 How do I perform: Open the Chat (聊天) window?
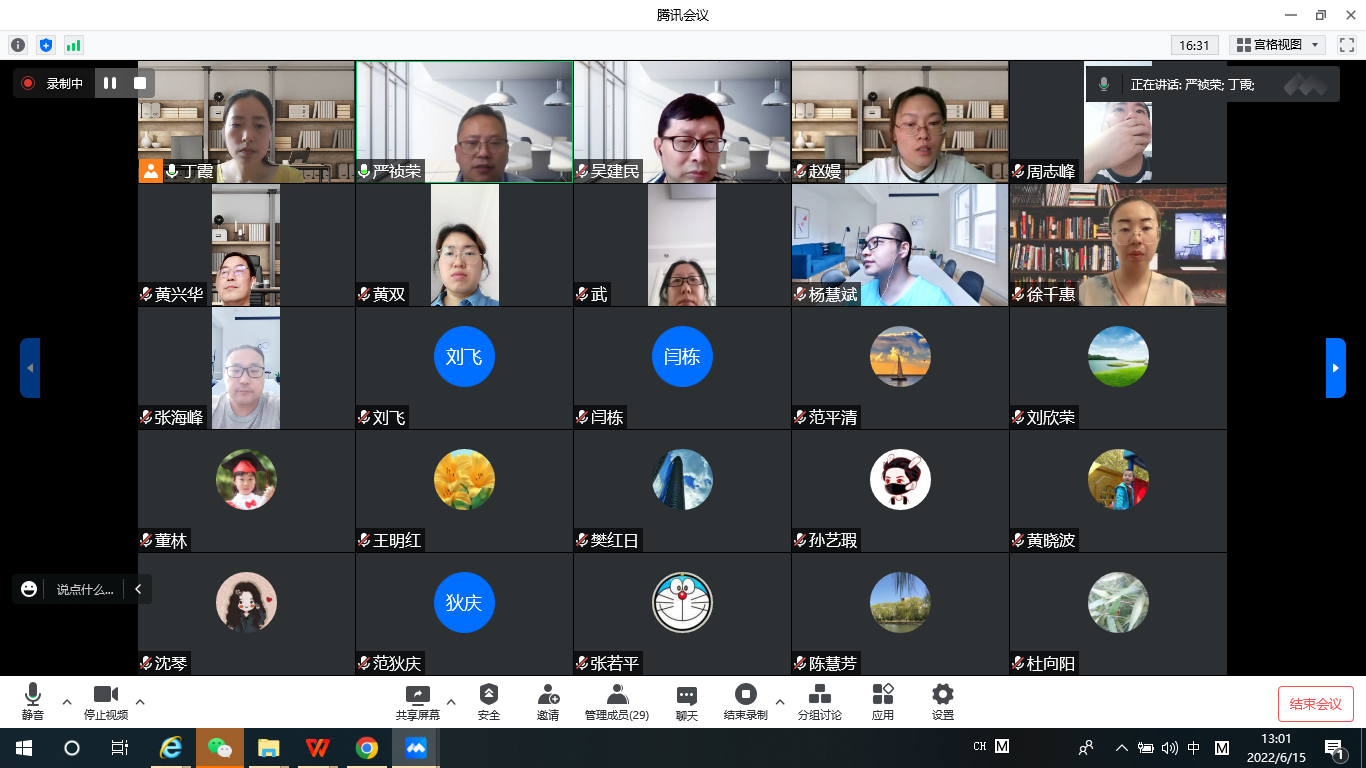click(686, 701)
